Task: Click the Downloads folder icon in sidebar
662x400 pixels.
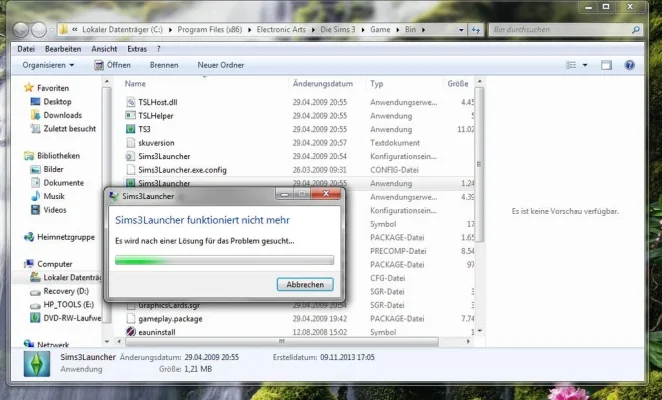Action: point(35,115)
